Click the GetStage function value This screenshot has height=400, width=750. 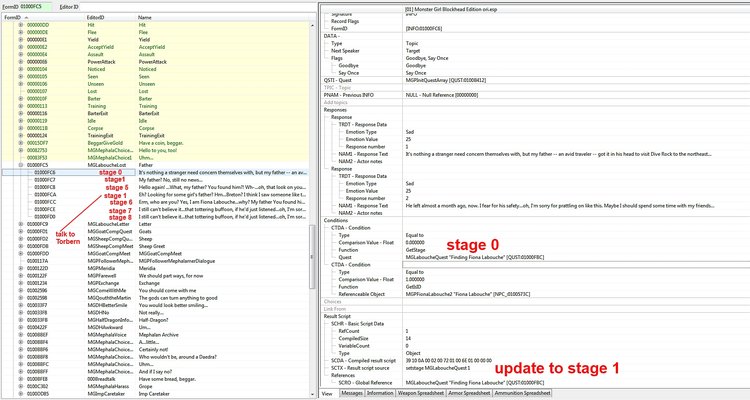click(x=415, y=250)
